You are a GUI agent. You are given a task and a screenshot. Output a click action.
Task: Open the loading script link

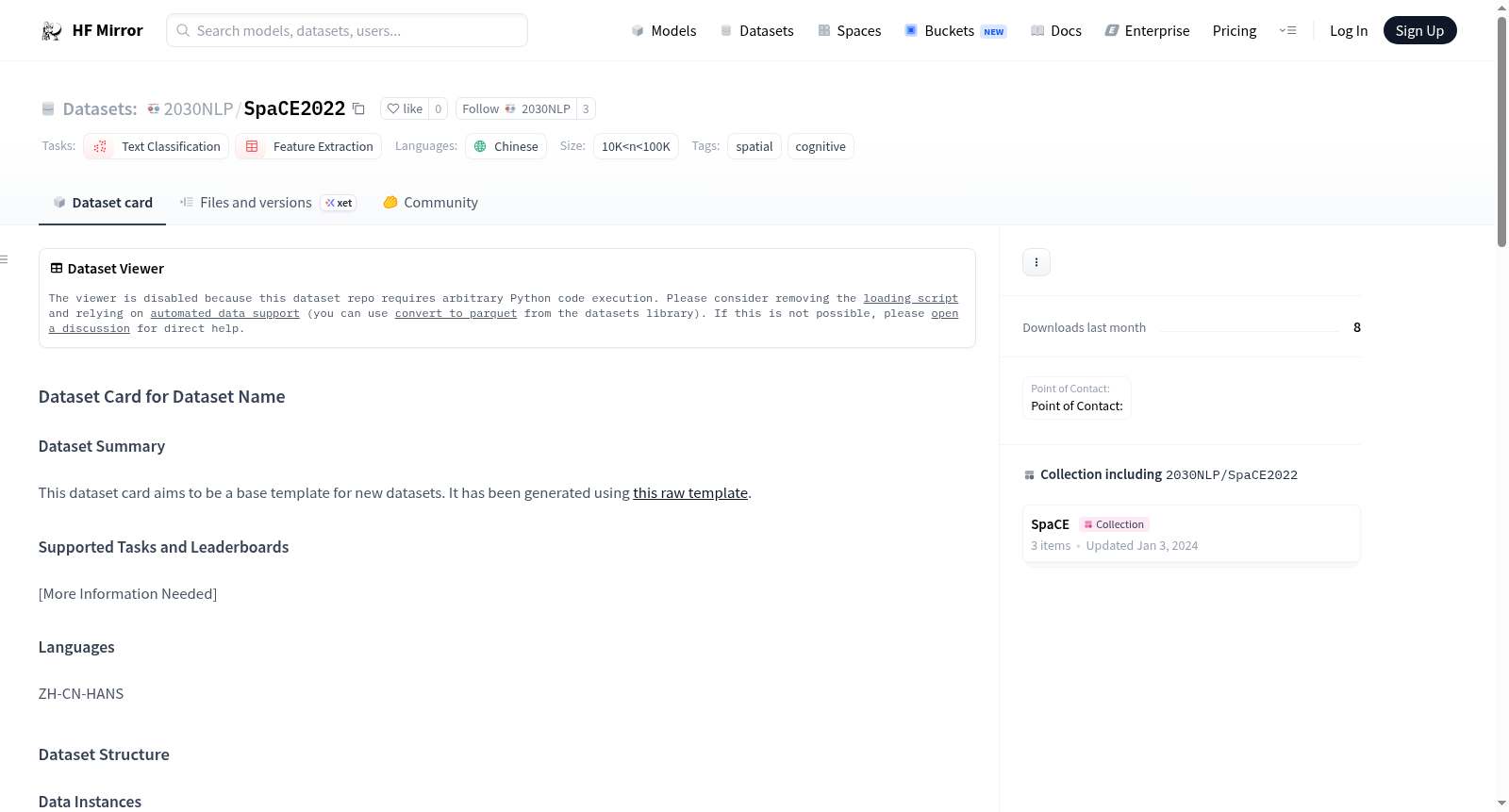(x=910, y=298)
